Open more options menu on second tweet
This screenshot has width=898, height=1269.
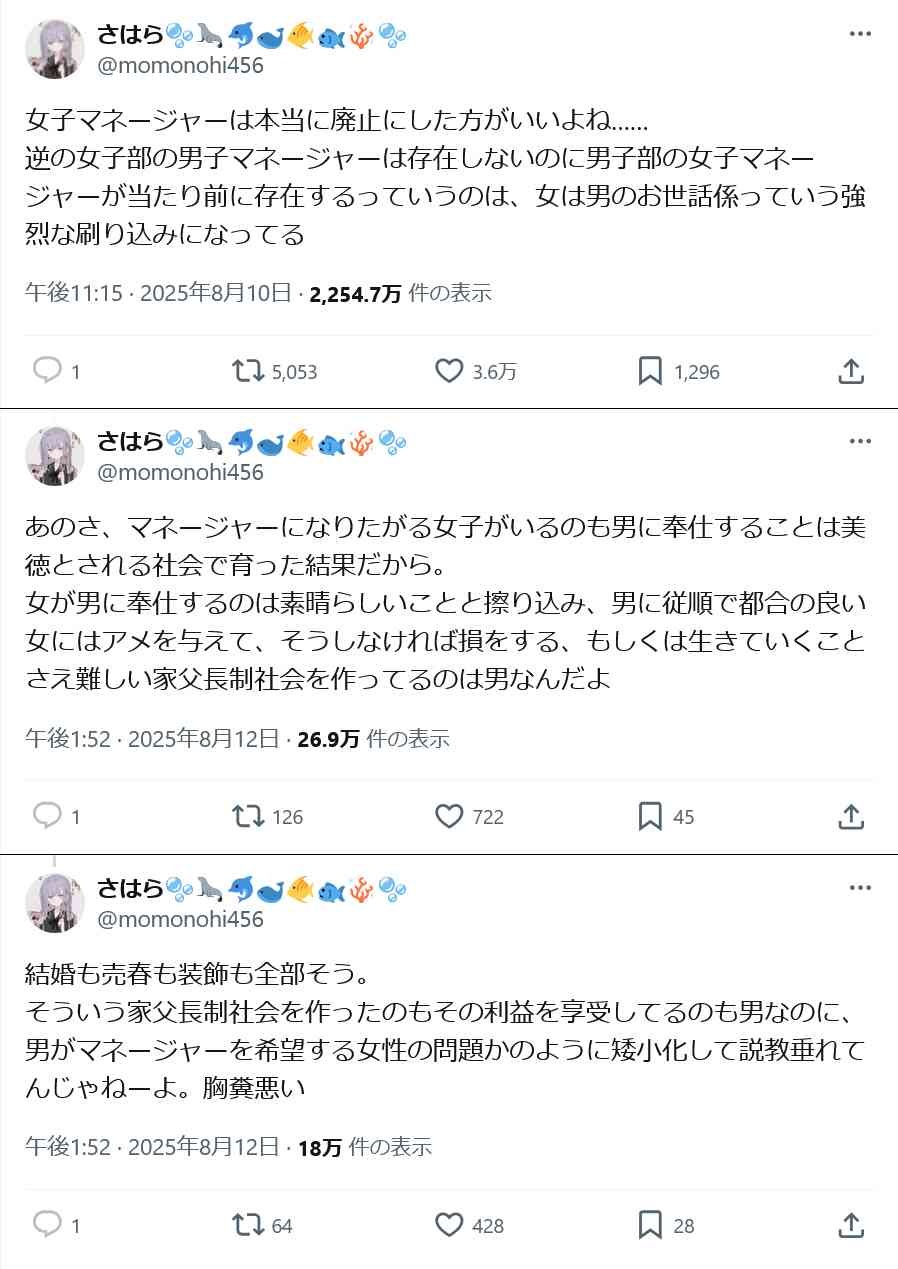pyautogui.click(x=860, y=441)
